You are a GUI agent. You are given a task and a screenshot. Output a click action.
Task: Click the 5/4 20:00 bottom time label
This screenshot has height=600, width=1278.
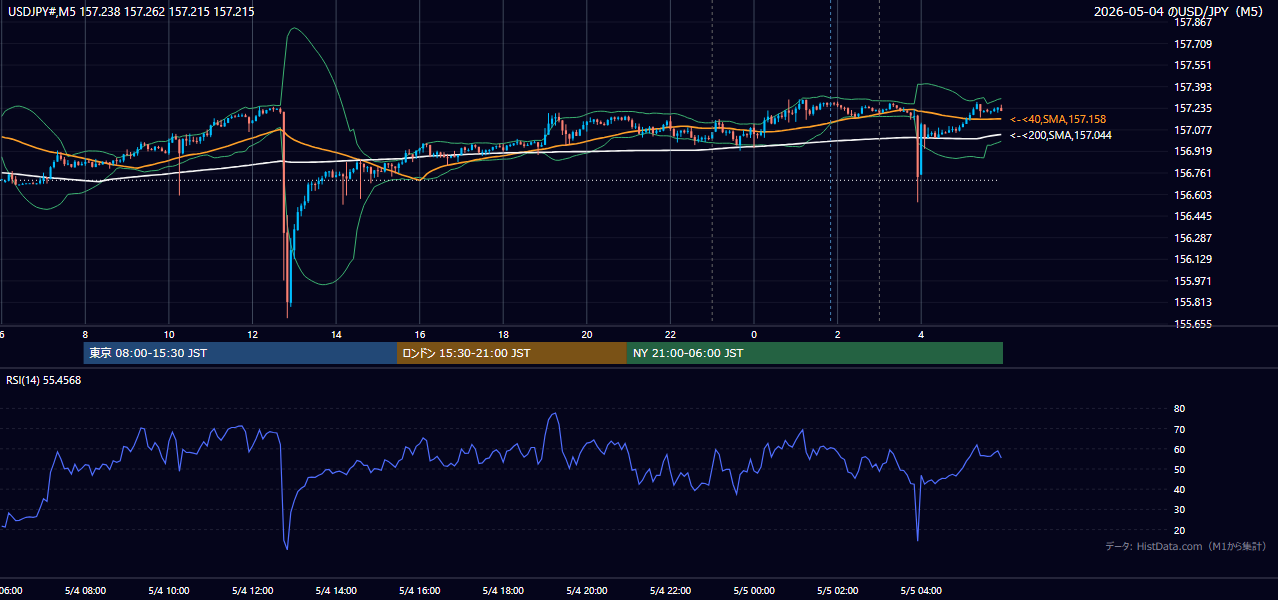587,591
